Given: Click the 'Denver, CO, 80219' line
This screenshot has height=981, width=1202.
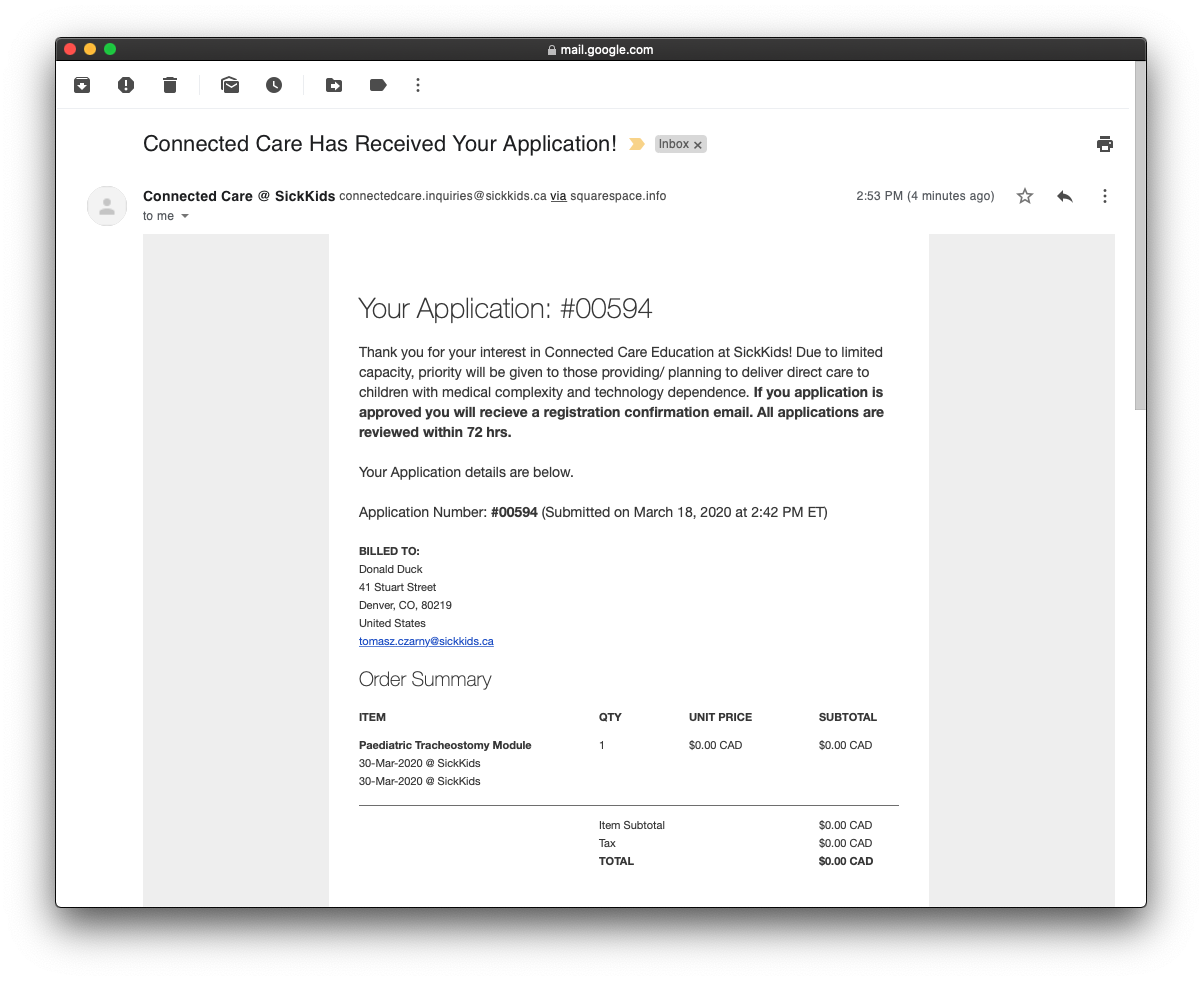Looking at the screenshot, I should click(x=405, y=605).
